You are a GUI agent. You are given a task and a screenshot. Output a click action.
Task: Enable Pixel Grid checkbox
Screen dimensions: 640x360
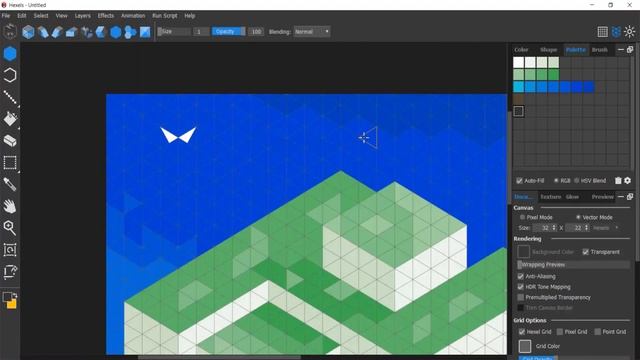pos(560,332)
